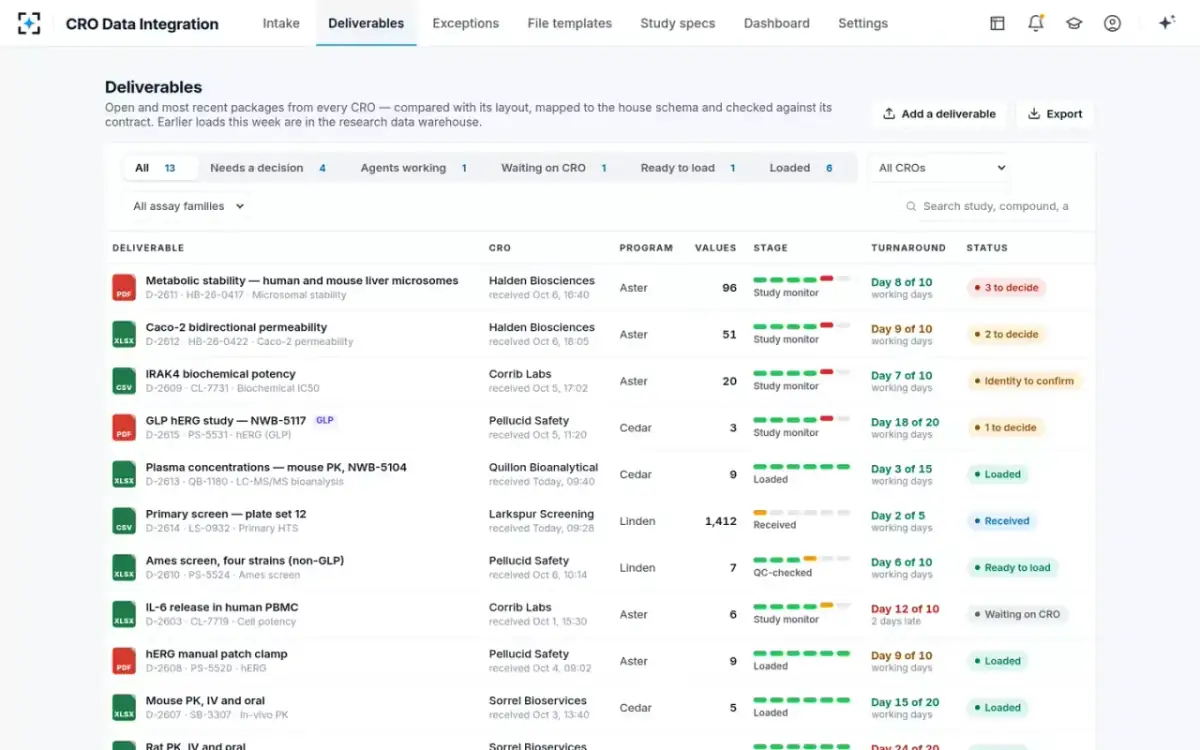
Task: Click the Export button
Action: (x=1055, y=114)
